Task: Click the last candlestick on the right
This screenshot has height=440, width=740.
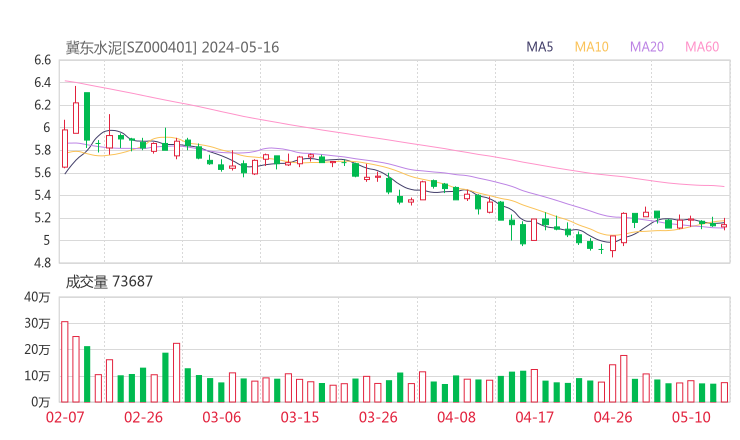Action: (x=724, y=225)
